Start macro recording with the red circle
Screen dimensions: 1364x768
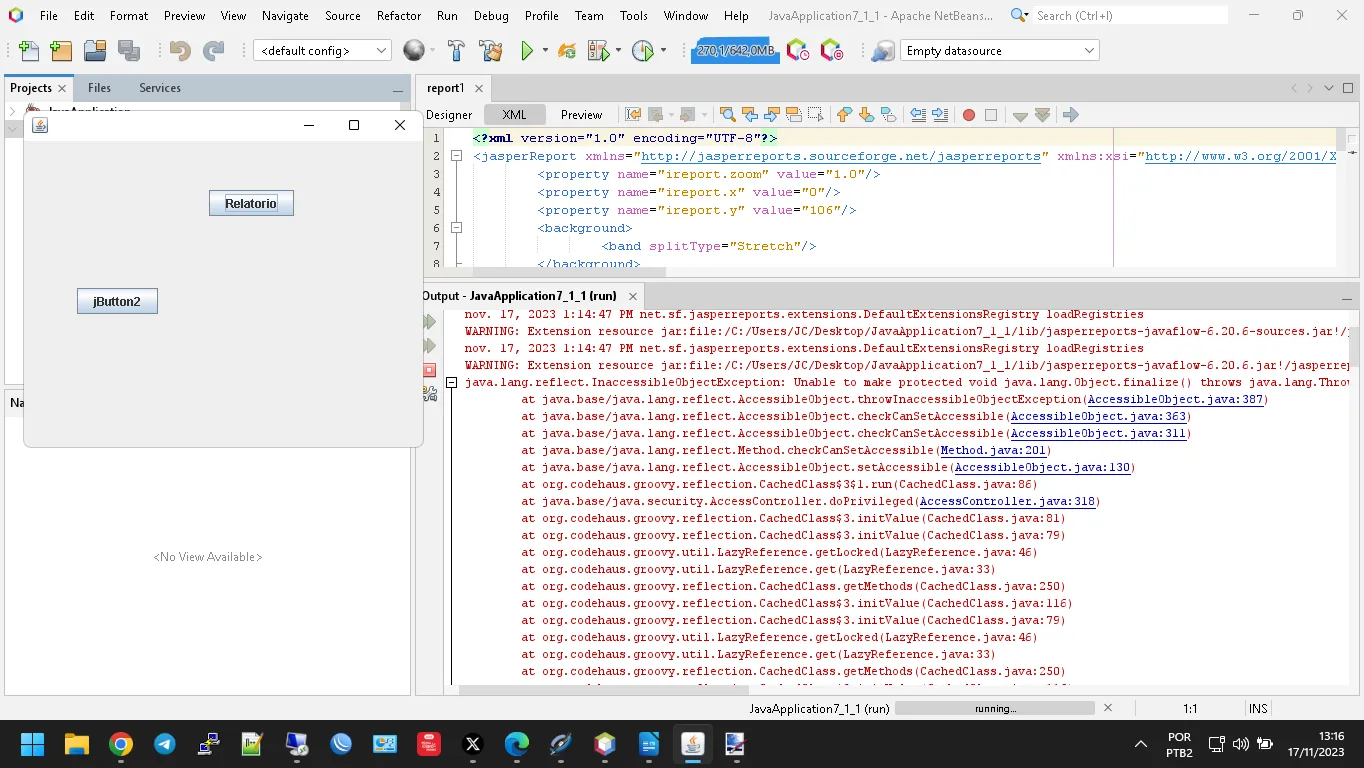[x=968, y=115]
